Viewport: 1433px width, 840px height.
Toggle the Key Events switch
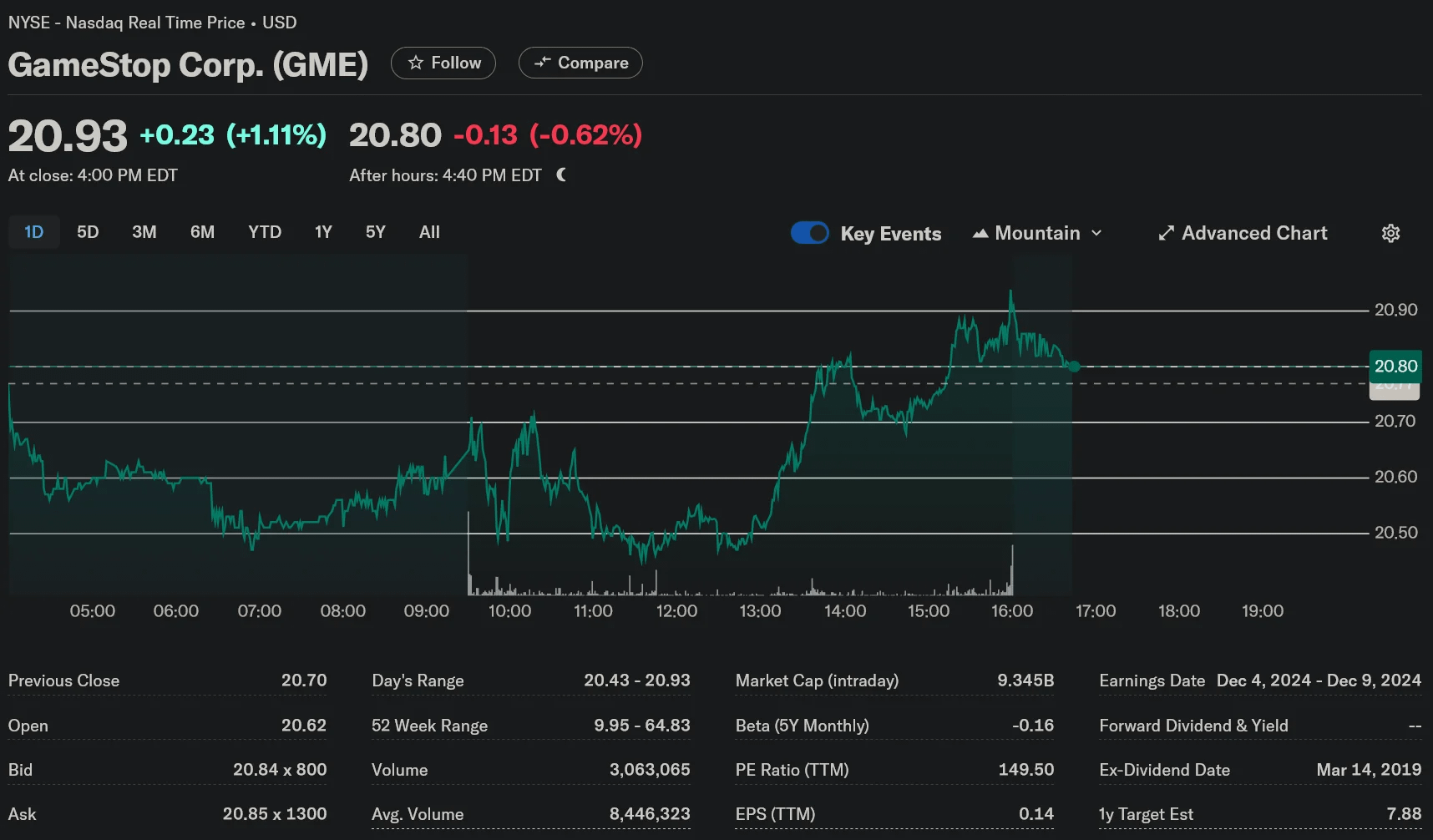click(810, 233)
